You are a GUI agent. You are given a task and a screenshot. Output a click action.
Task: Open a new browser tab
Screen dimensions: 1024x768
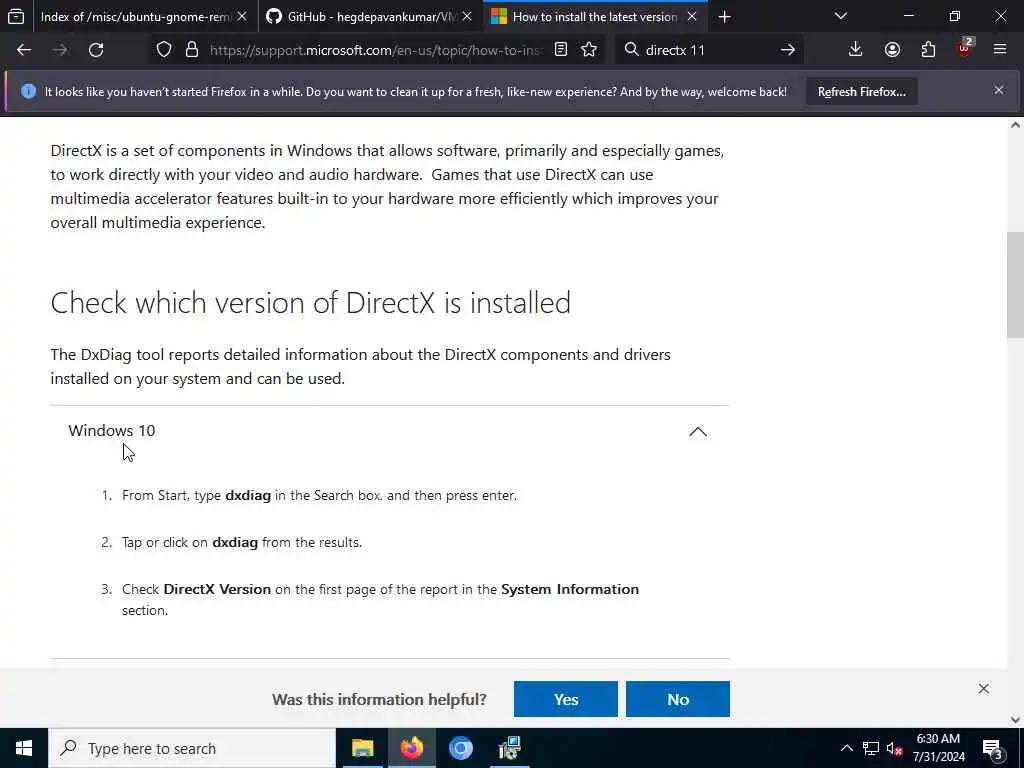[x=724, y=17]
